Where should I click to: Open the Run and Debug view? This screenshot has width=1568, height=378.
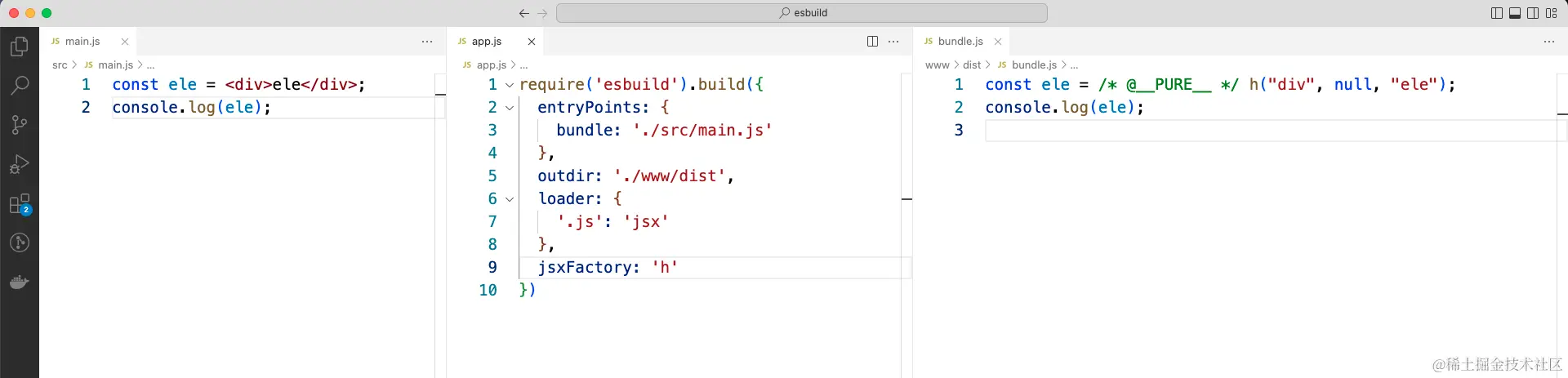(x=20, y=164)
